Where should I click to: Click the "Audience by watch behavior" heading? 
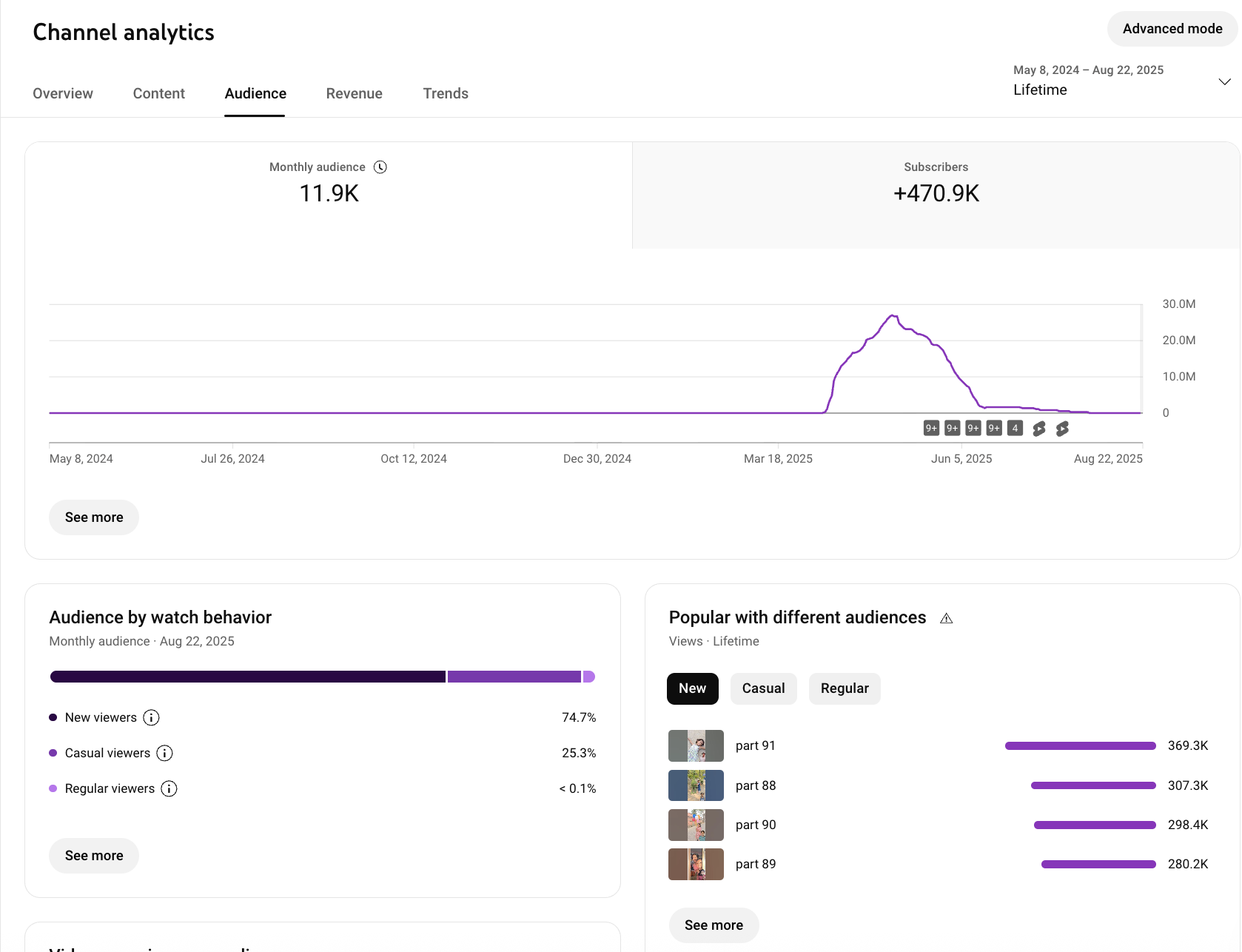[161, 617]
